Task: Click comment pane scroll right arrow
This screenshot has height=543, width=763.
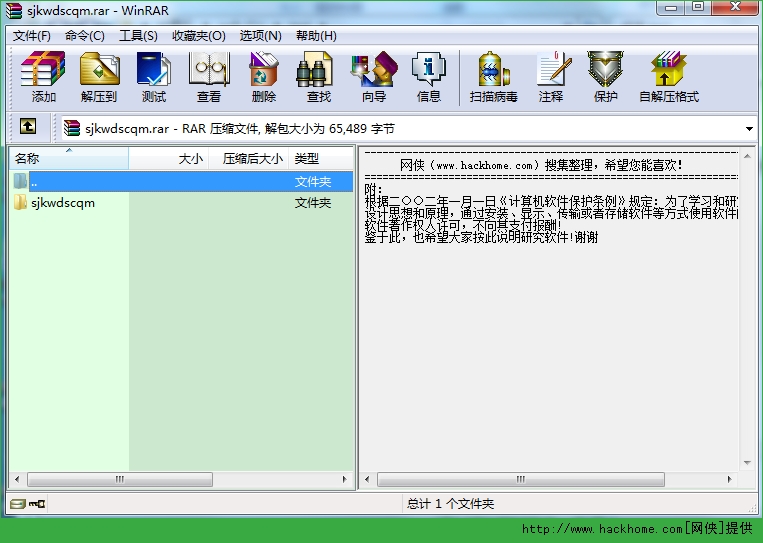Action: tap(729, 479)
